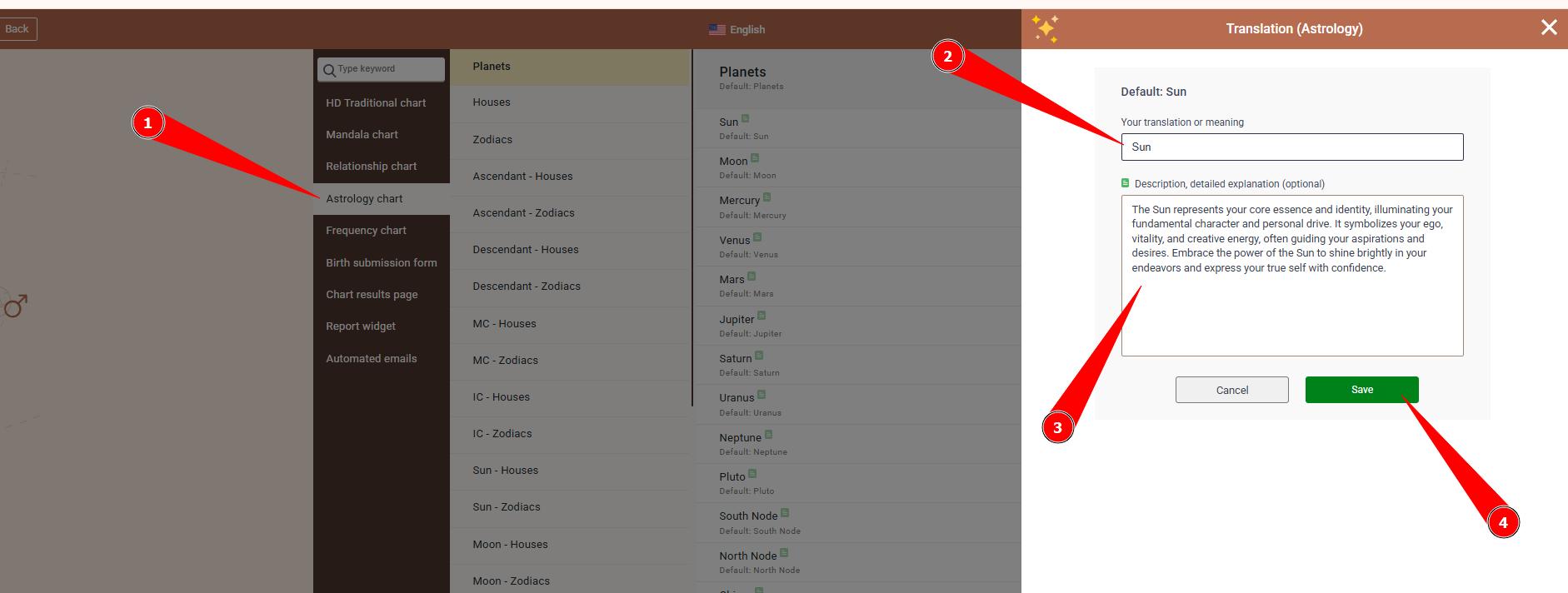Open the Ascendant - Zodiacs category
Image resolution: width=1568 pixels, height=593 pixels.
pyautogui.click(x=523, y=212)
